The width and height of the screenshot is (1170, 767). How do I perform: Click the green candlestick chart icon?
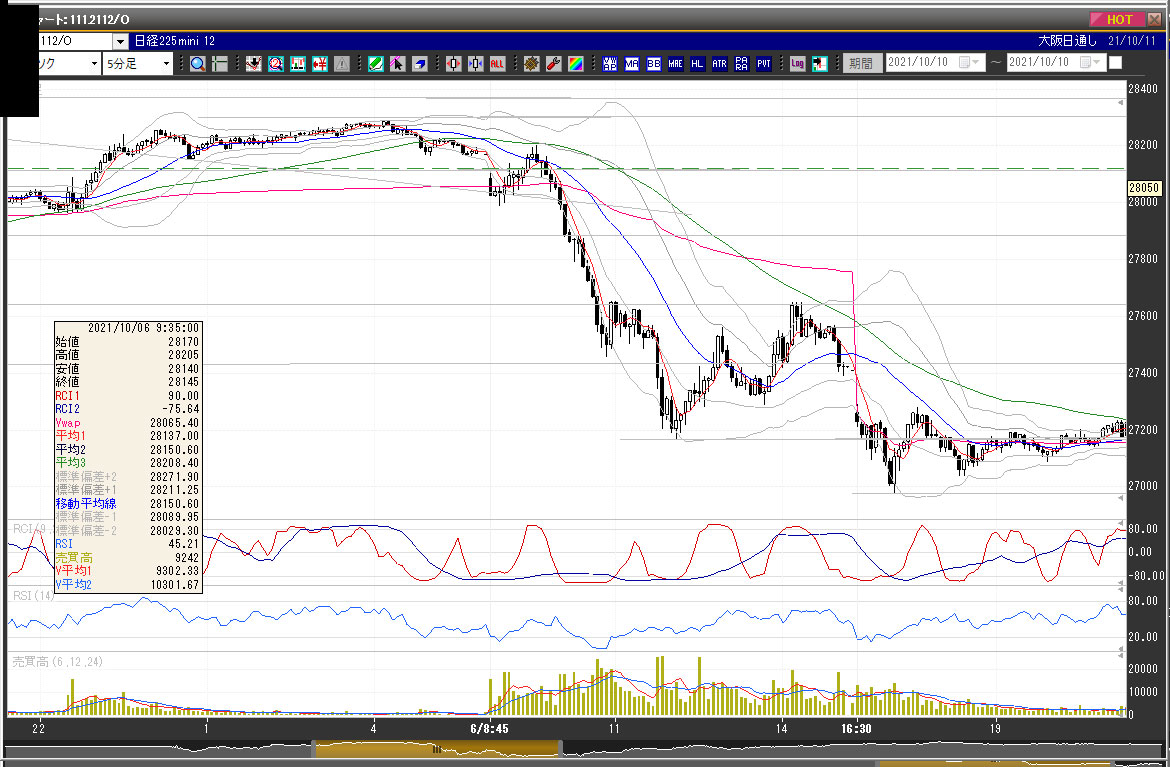tap(298, 64)
